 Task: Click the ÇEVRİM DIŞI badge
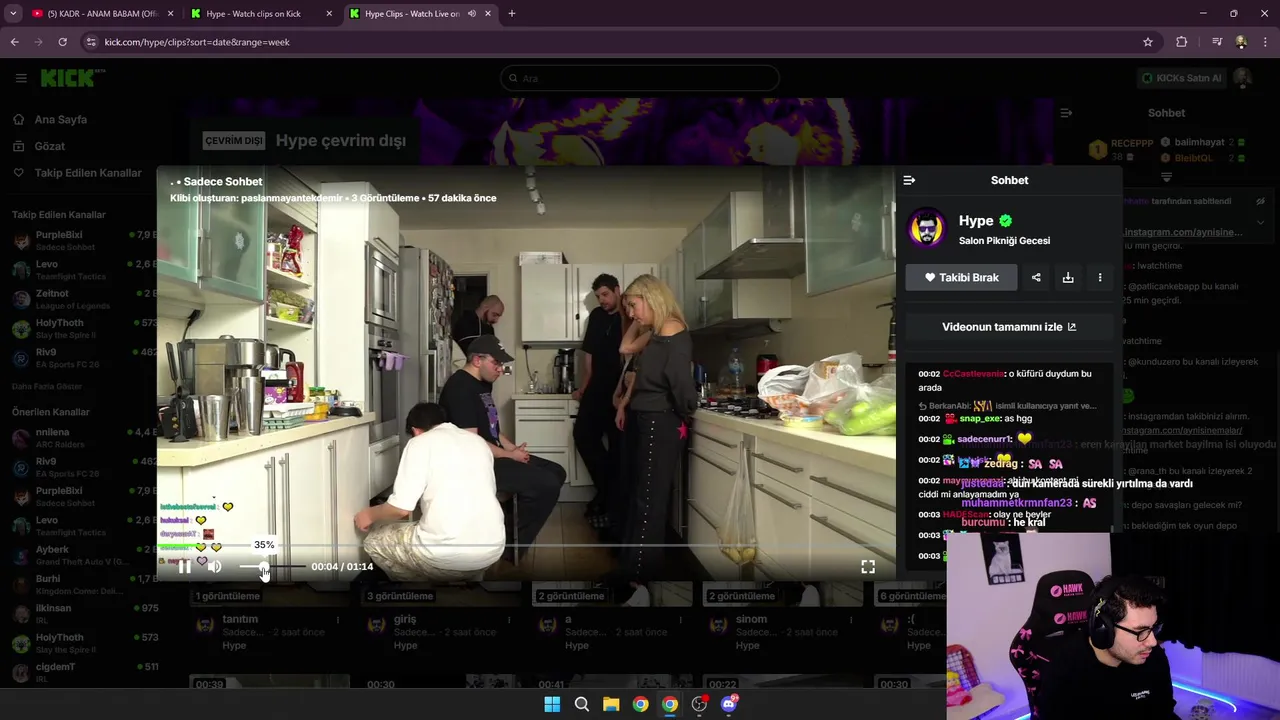pyautogui.click(x=234, y=141)
